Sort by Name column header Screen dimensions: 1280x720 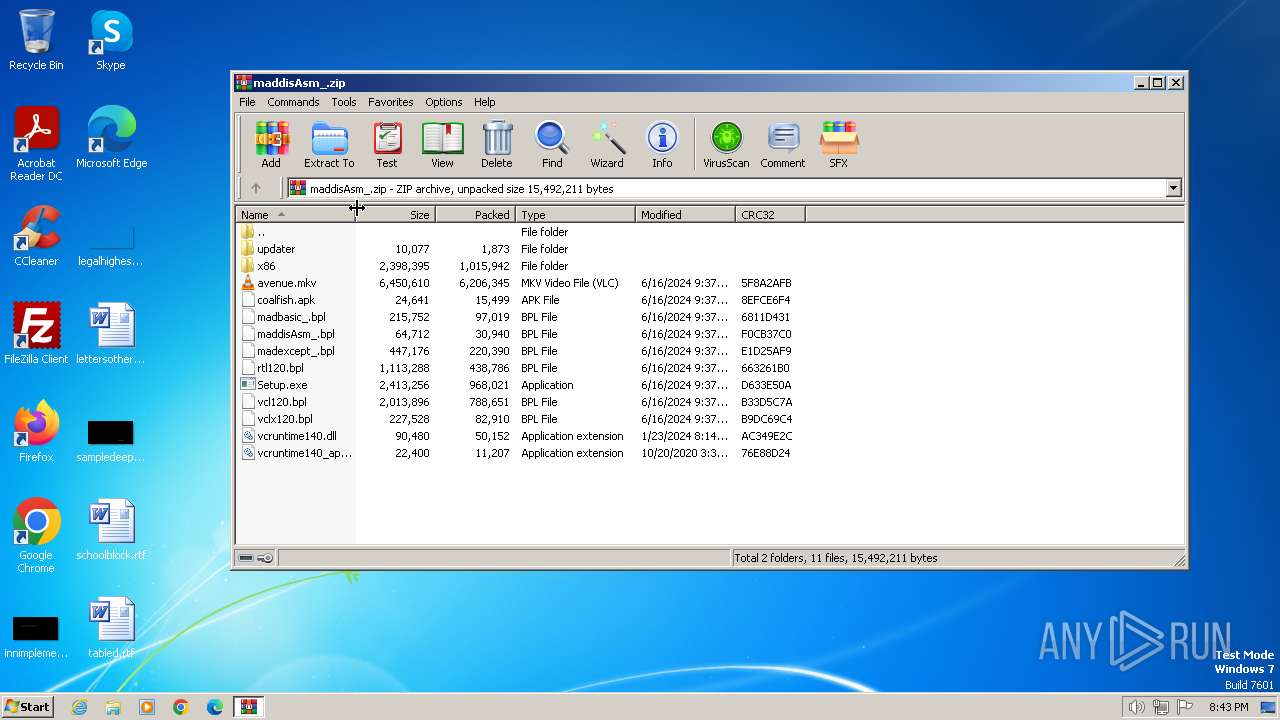295,215
